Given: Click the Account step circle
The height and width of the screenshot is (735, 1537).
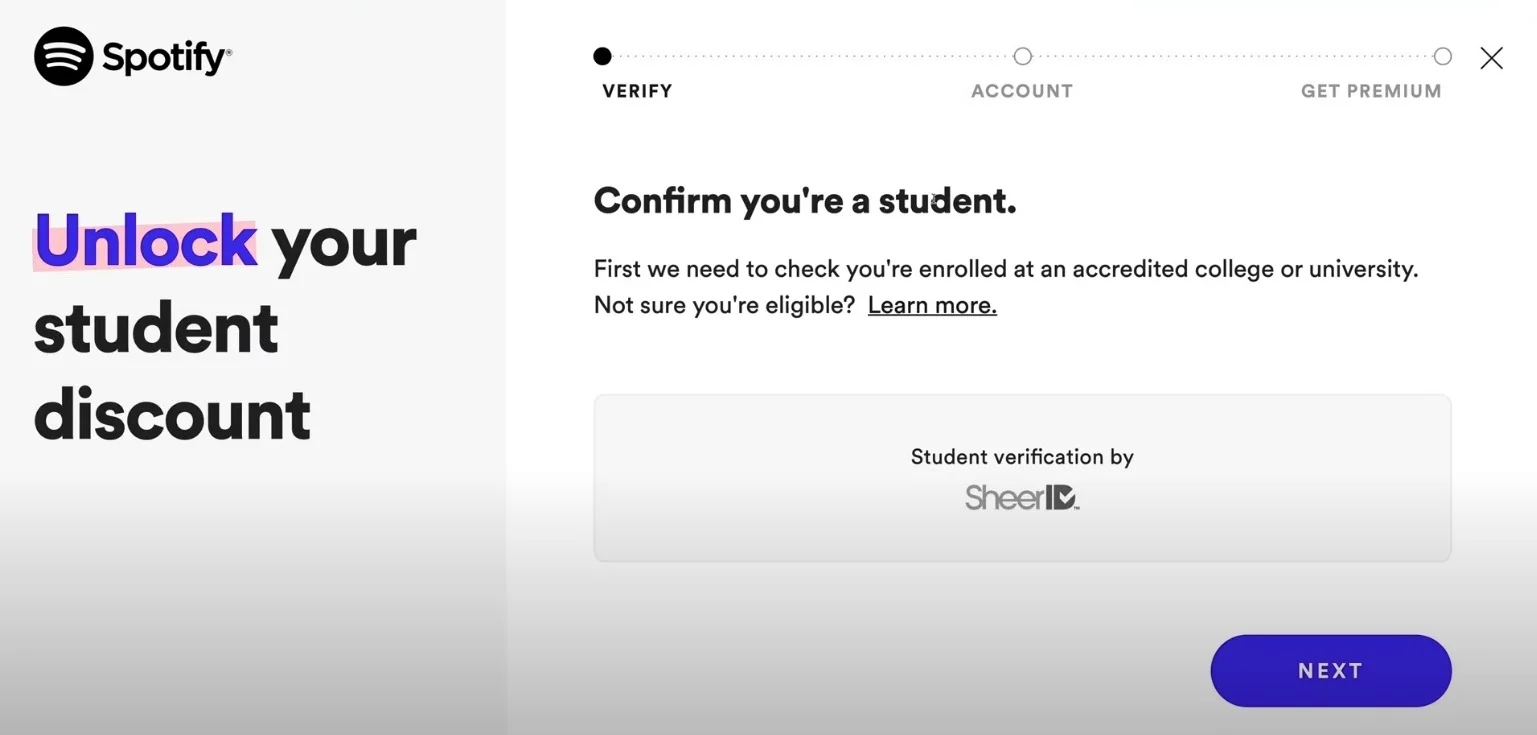Looking at the screenshot, I should (x=1022, y=56).
